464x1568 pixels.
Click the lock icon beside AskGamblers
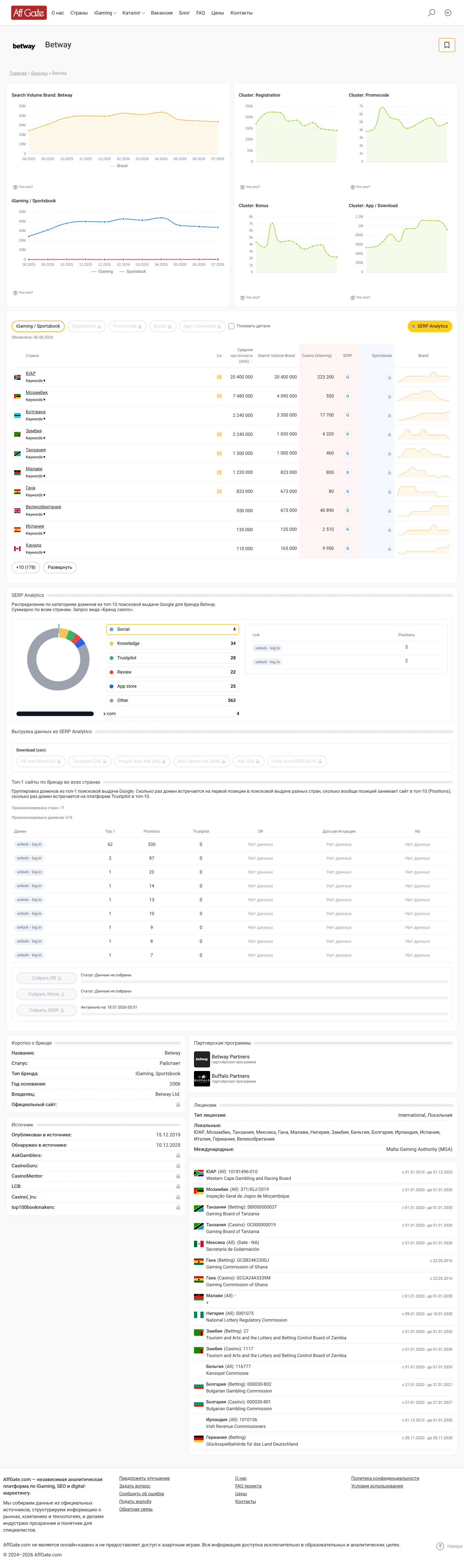(178, 1155)
